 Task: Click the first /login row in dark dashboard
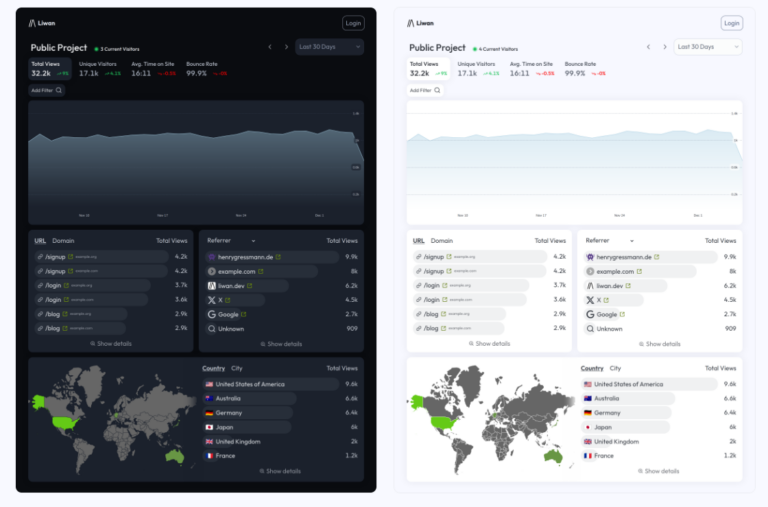pos(111,286)
